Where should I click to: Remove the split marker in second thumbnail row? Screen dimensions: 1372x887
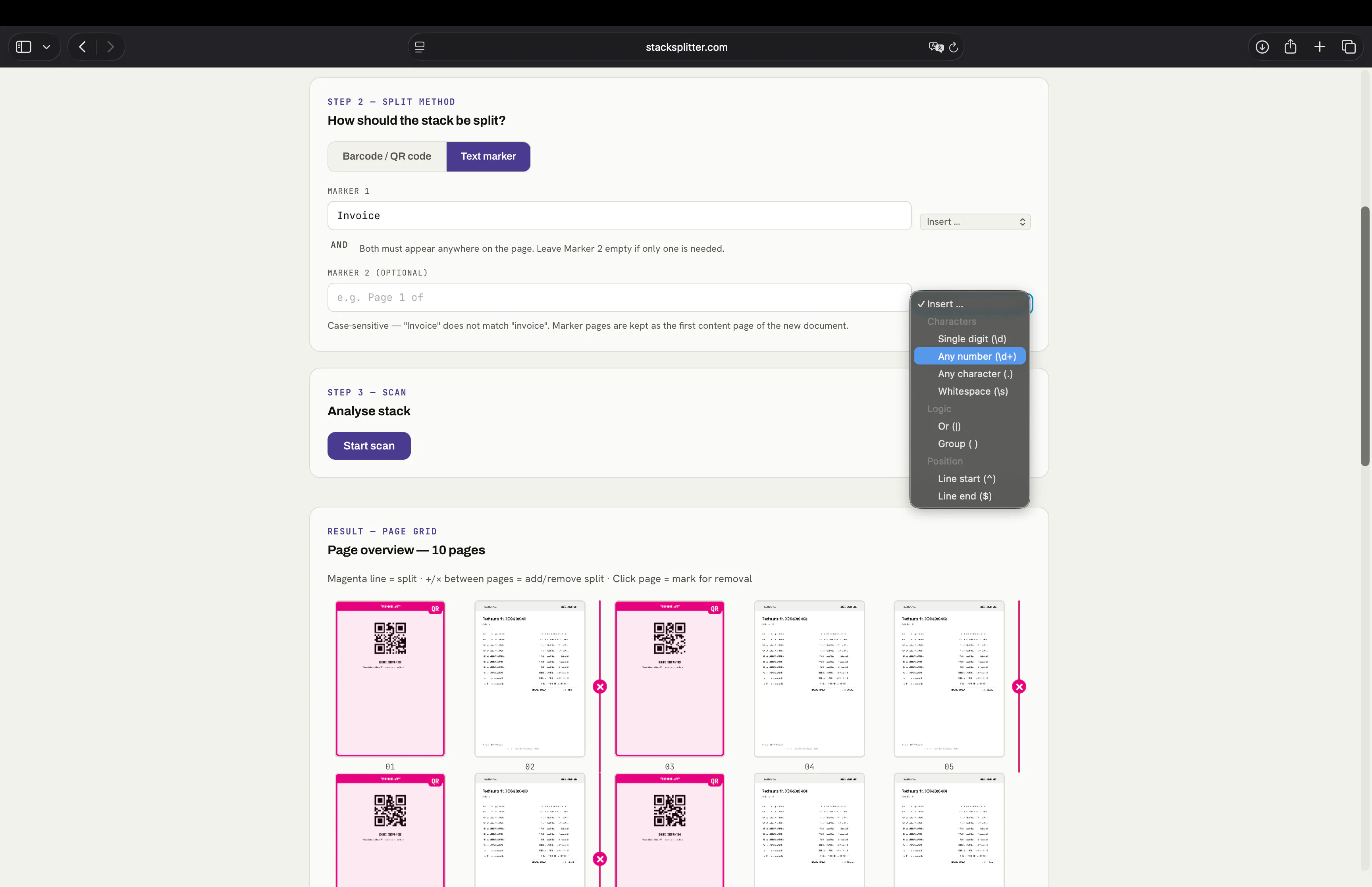click(x=600, y=859)
